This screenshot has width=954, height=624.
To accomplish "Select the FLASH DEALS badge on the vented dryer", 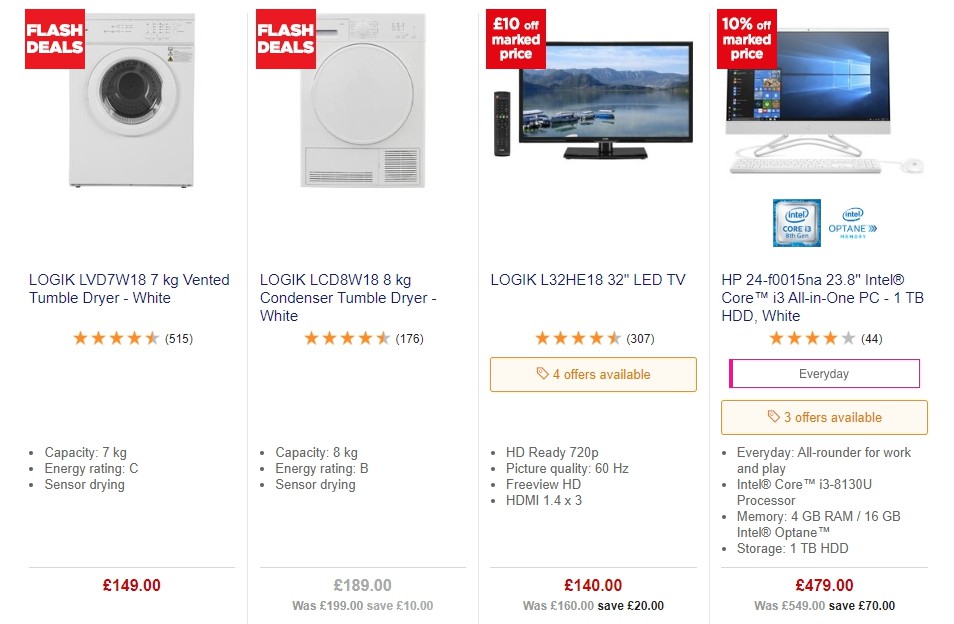I will pos(53,38).
